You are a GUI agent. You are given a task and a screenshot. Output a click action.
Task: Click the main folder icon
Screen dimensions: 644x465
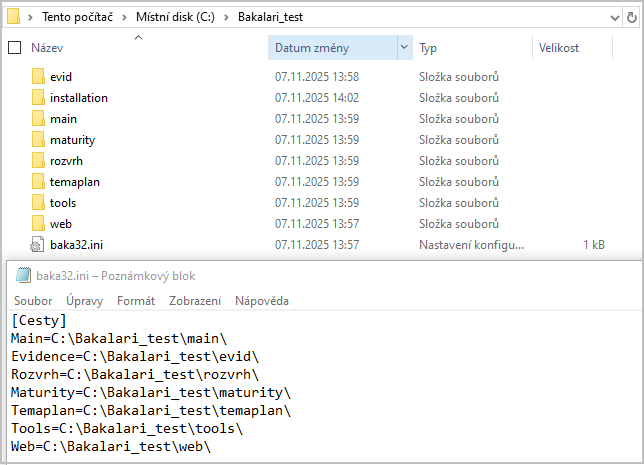(38, 119)
